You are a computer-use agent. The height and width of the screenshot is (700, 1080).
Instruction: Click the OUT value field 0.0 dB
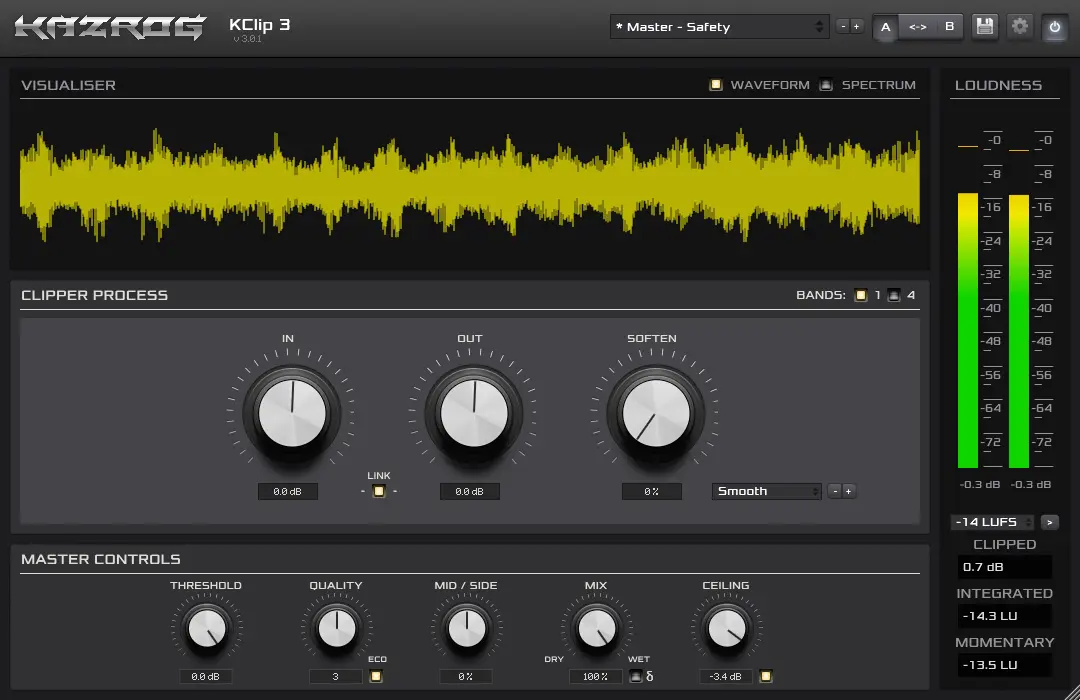[470, 491]
